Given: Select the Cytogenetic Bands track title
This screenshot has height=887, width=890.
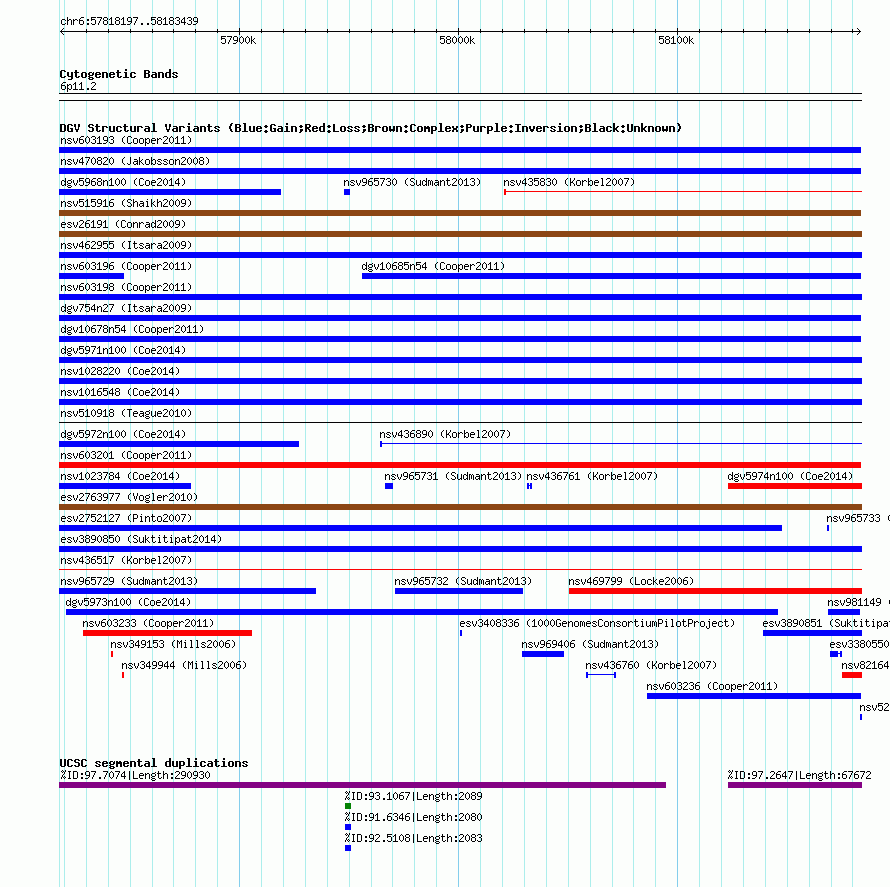Looking at the screenshot, I should [x=119, y=74].
